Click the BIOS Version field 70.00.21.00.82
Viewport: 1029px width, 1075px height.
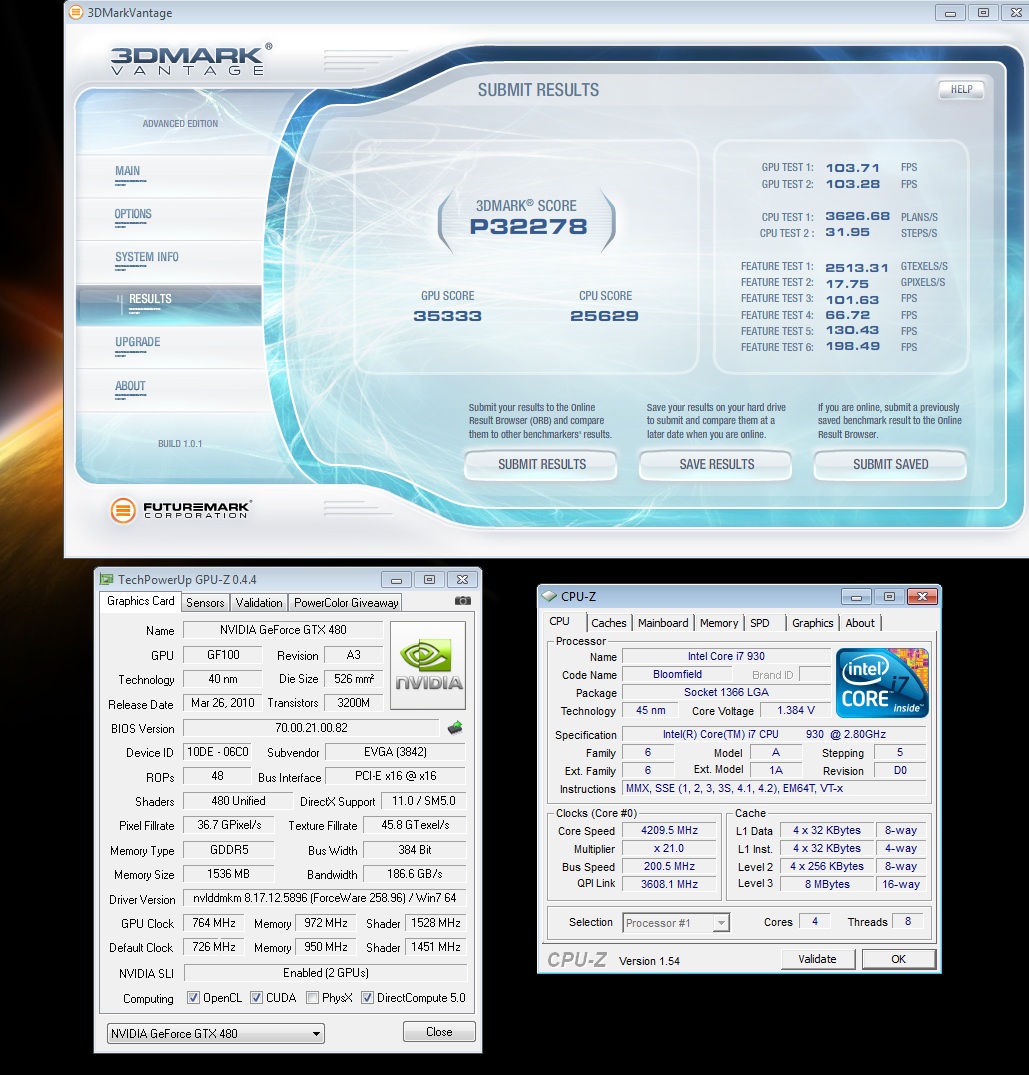point(311,727)
